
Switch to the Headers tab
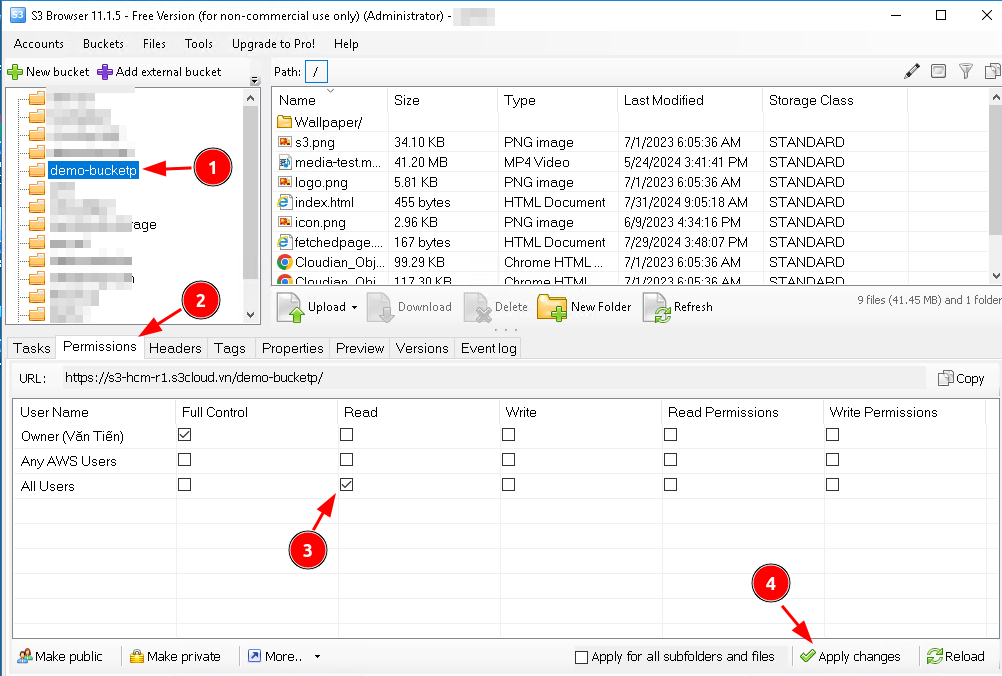point(176,348)
